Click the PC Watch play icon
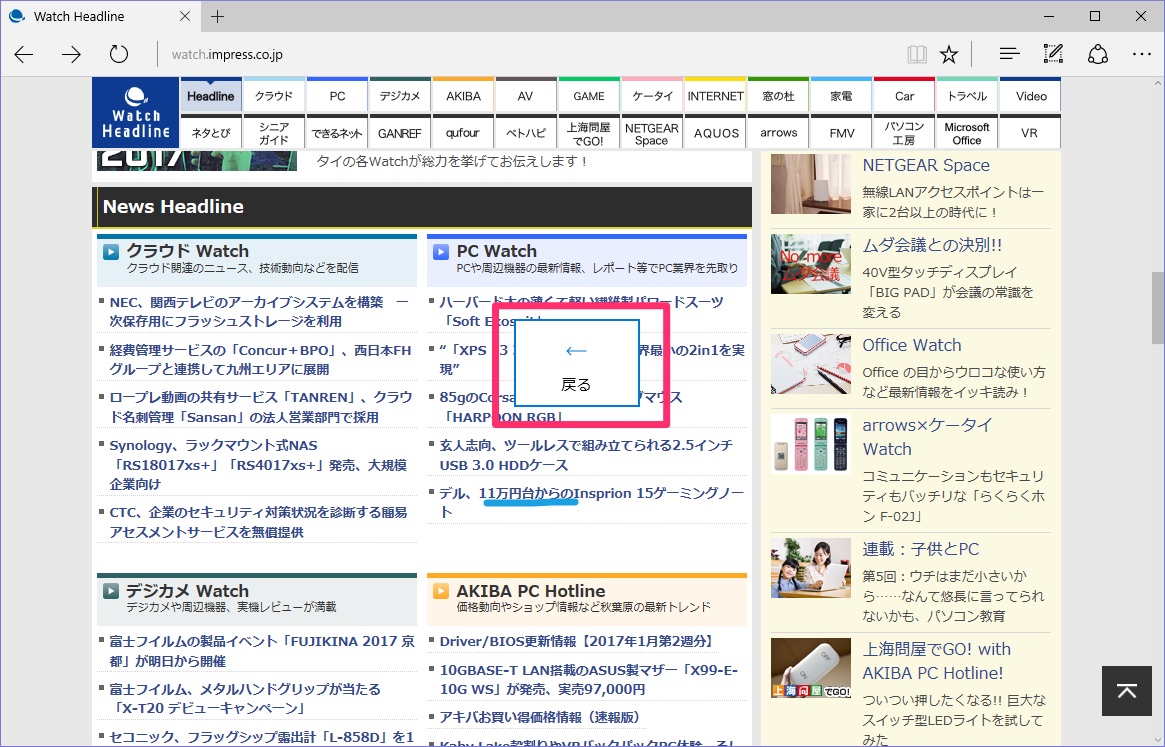Viewport: 1165px width, 747px height. [x=441, y=252]
